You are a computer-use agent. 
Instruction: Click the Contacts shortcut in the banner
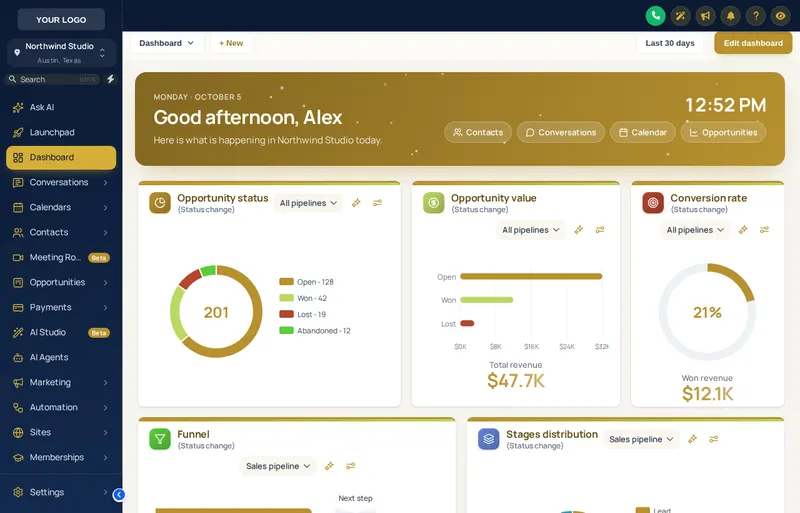coord(478,132)
